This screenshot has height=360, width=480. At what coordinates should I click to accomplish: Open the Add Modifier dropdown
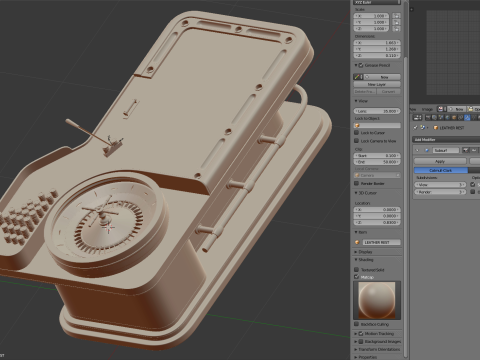coord(446,139)
